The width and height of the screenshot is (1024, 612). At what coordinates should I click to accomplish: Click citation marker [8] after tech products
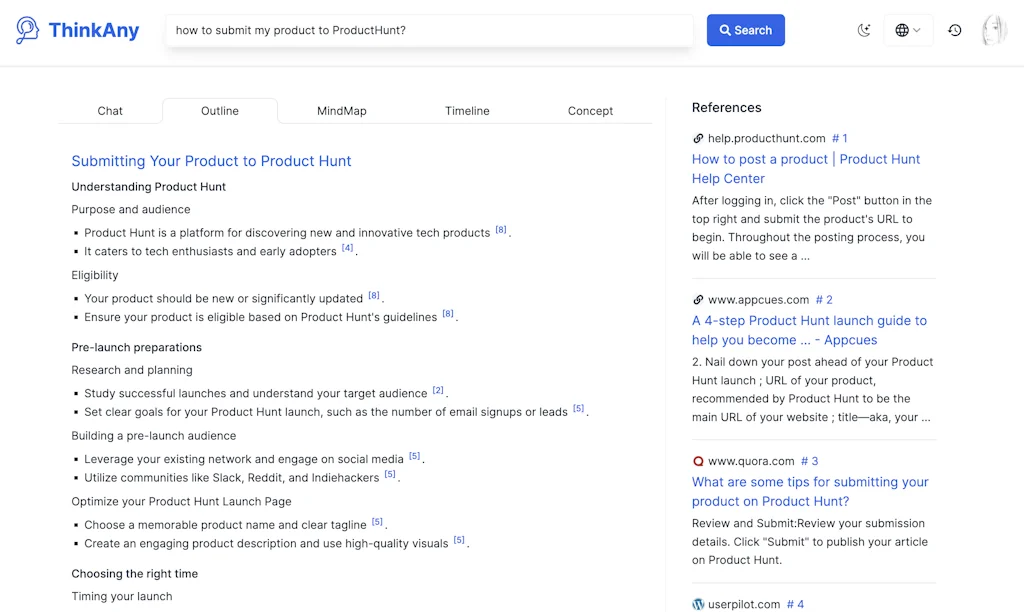[500, 229]
